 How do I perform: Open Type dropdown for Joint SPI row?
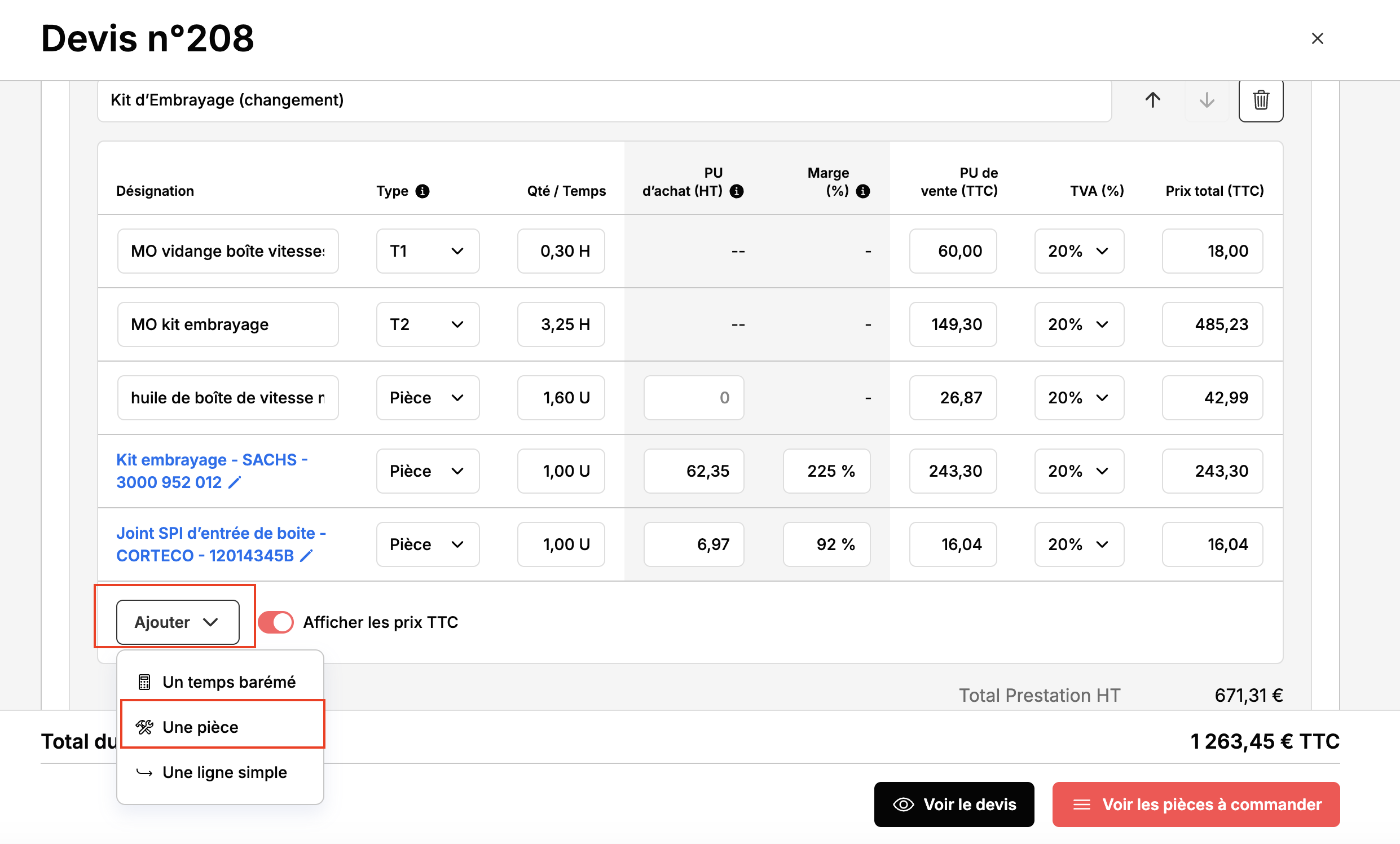tap(427, 544)
